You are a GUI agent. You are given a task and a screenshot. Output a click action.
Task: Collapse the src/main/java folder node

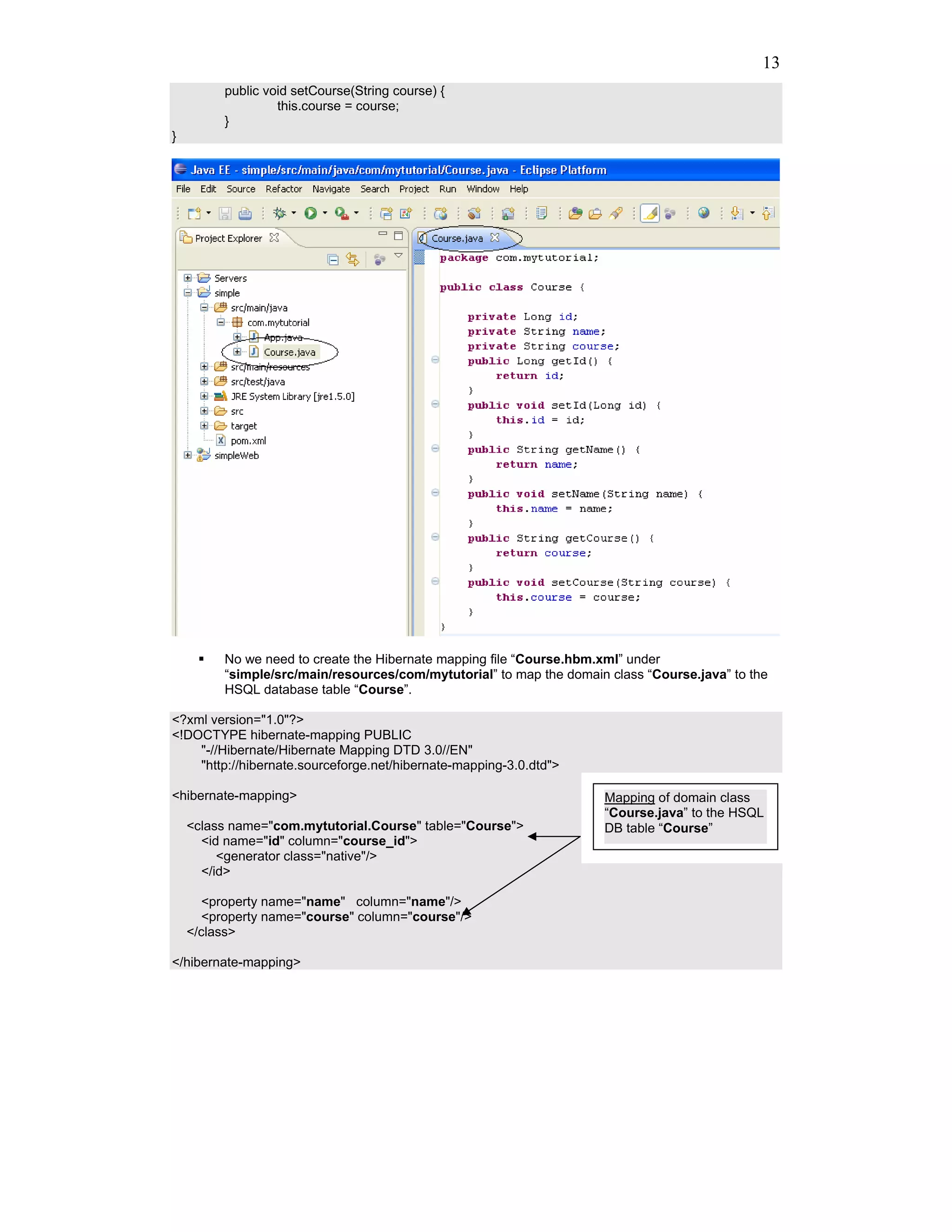[x=204, y=307]
